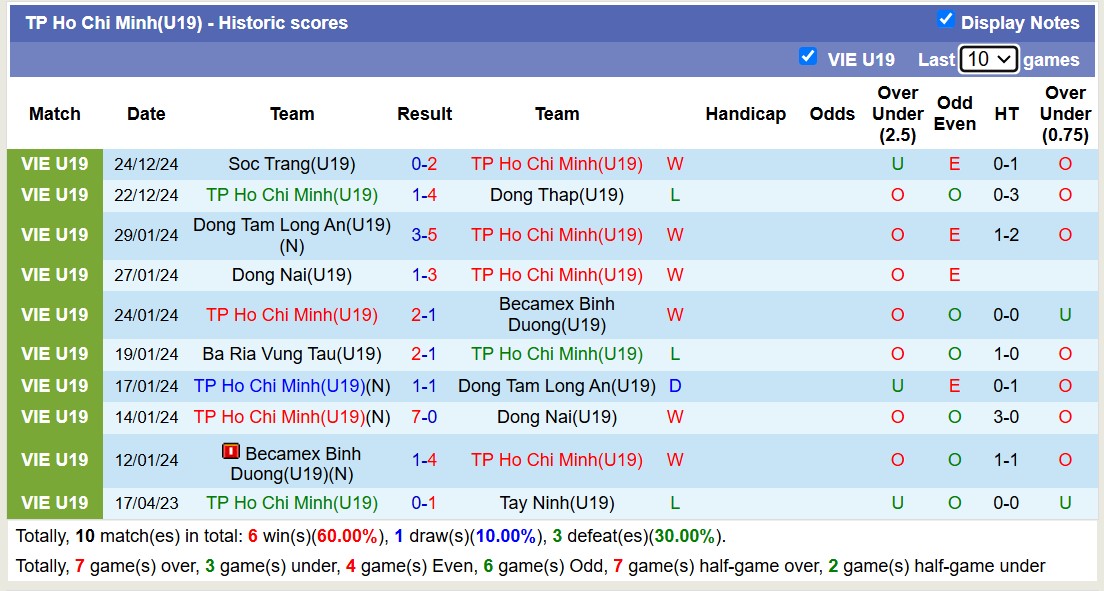The height and width of the screenshot is (591, 1104).
Task: Open the Dong Thap(U19) team page
Action: pyautogui.click(x=556, y=195)
